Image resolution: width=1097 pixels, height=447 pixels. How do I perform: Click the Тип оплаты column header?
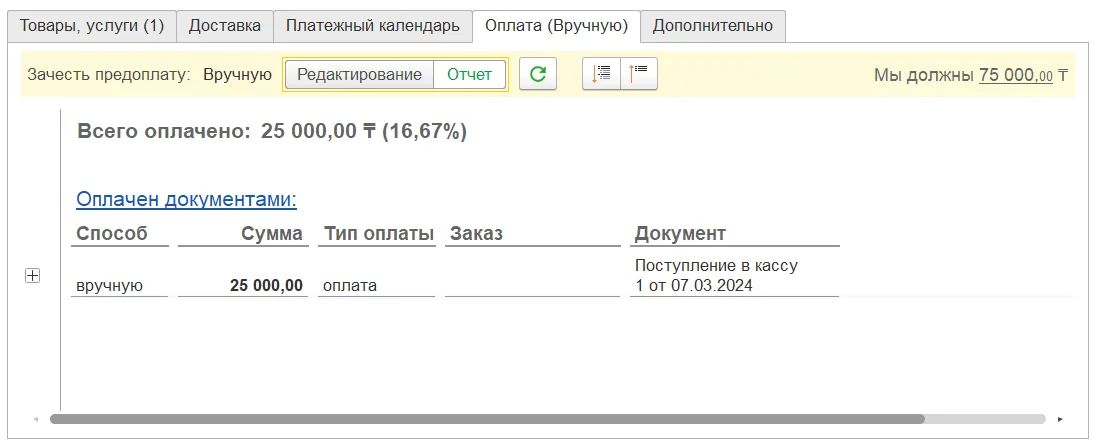click(x=378, y=234)
